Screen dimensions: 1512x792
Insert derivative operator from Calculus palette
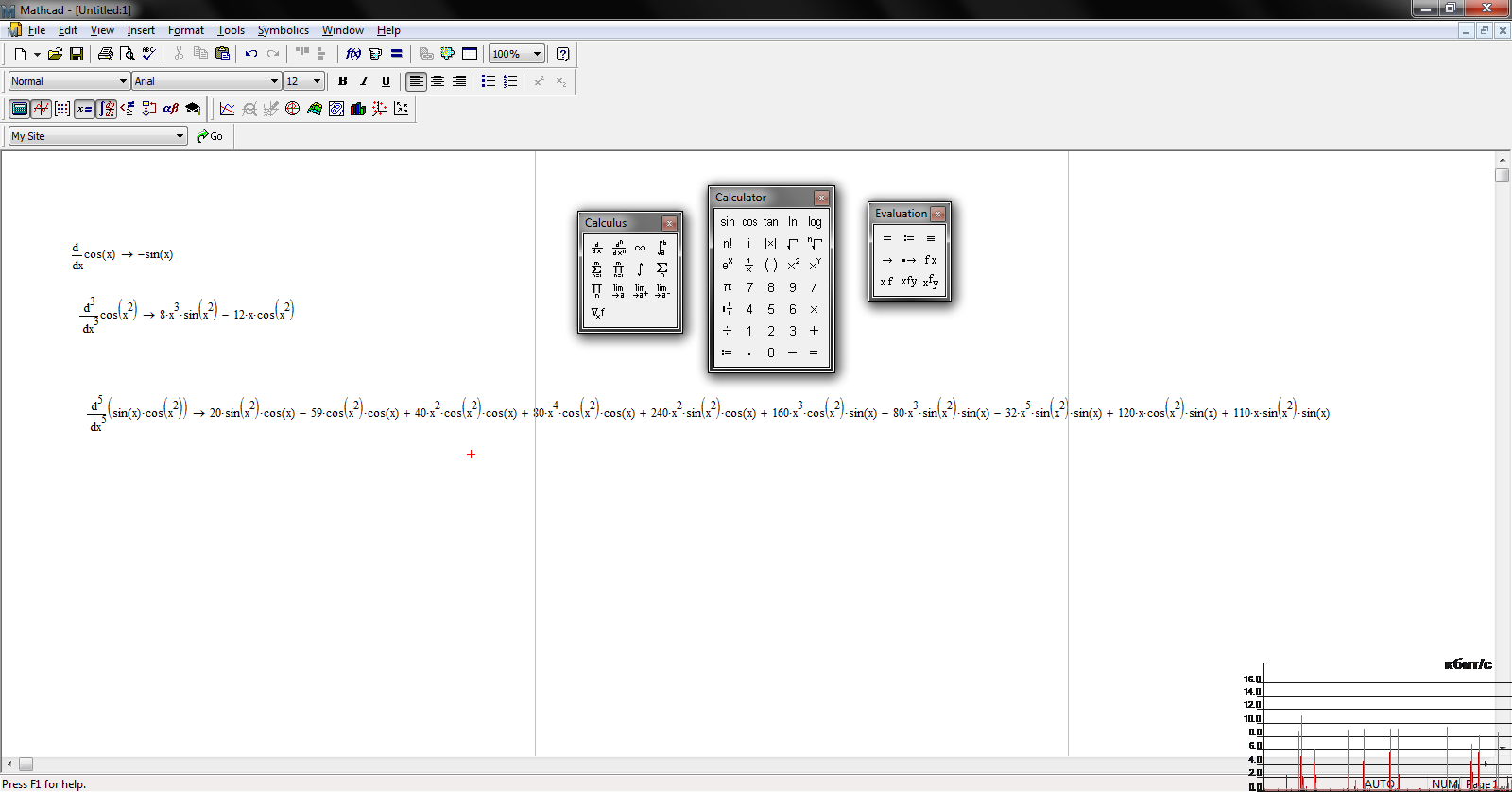[x=596, y=248]
